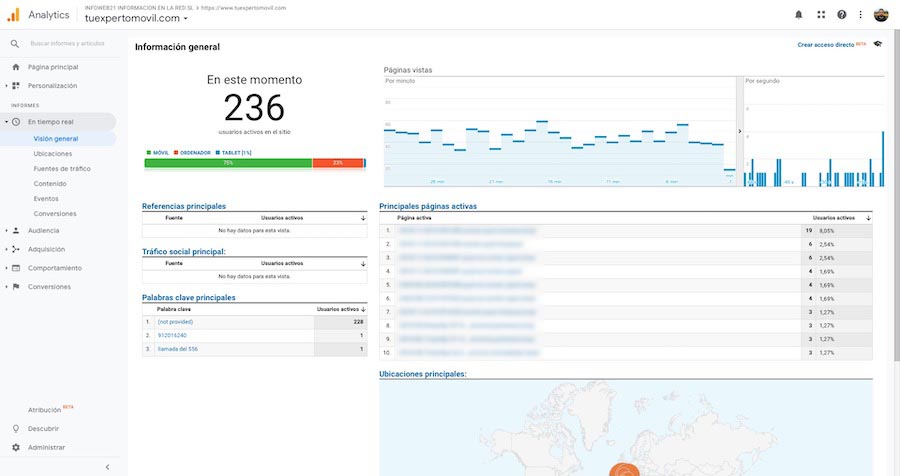Click Crear acceso directo link
This screenshot has height=476, width=900.
(825, 45)
